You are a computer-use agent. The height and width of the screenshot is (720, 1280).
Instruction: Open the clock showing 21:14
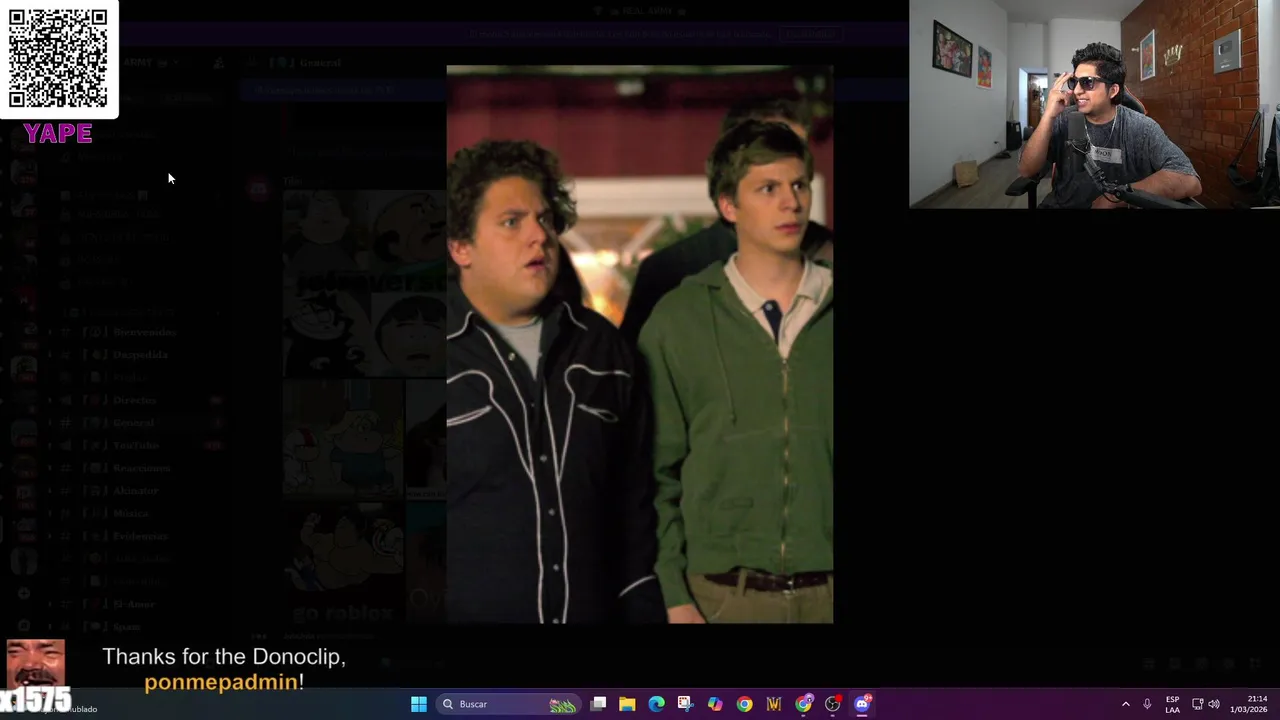point(1248,704)
